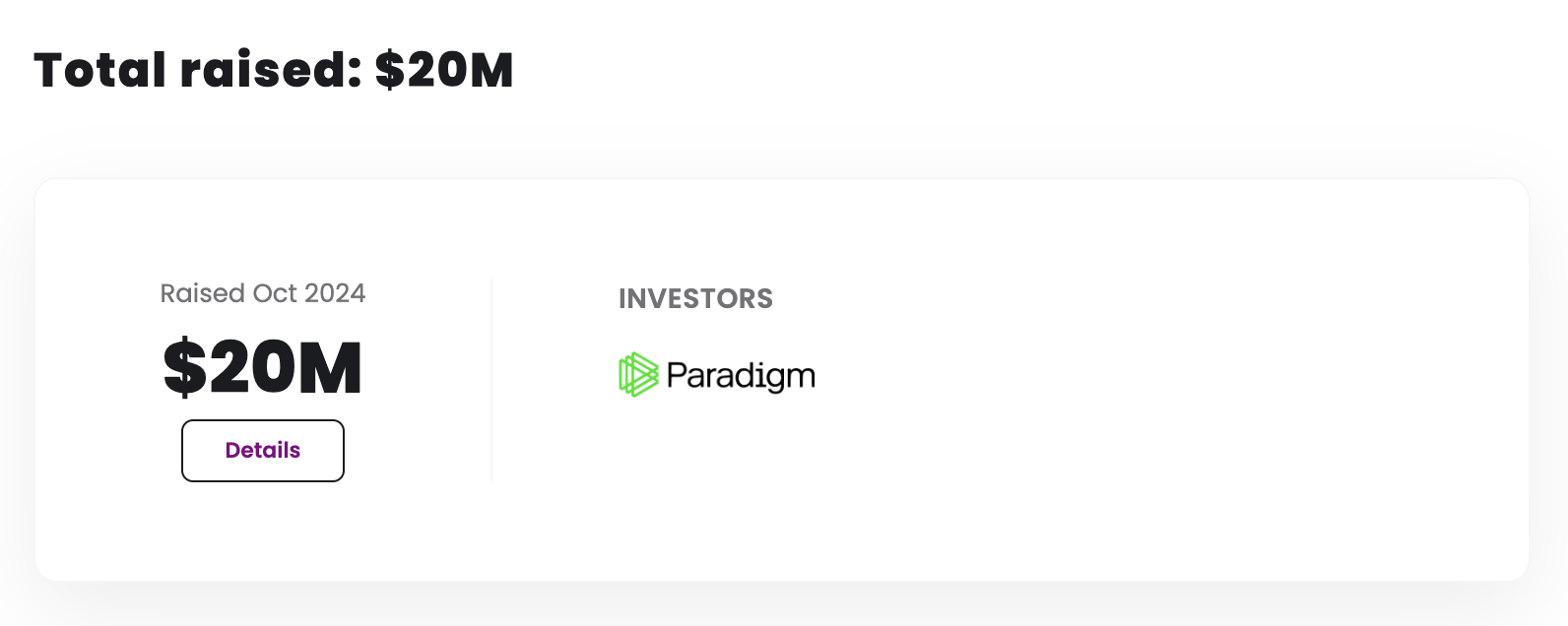Click "$20M" in the top heading

pos(444,71)
